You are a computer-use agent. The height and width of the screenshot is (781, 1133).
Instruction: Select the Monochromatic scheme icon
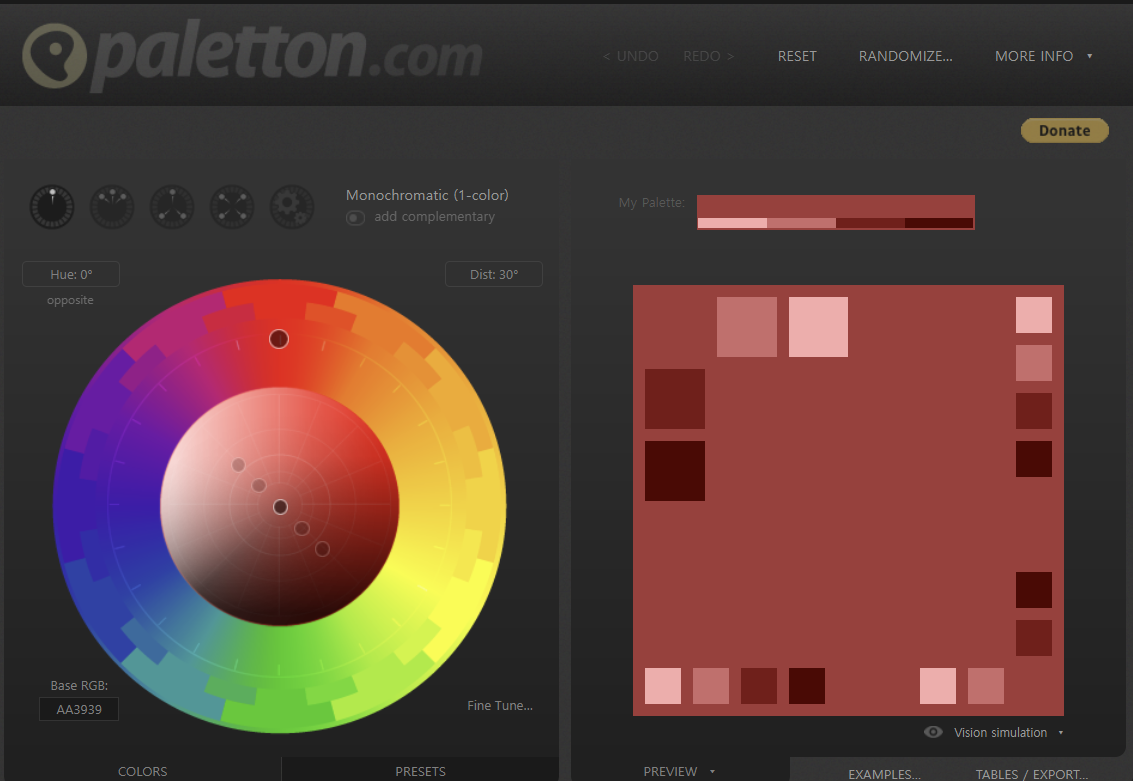51,207
